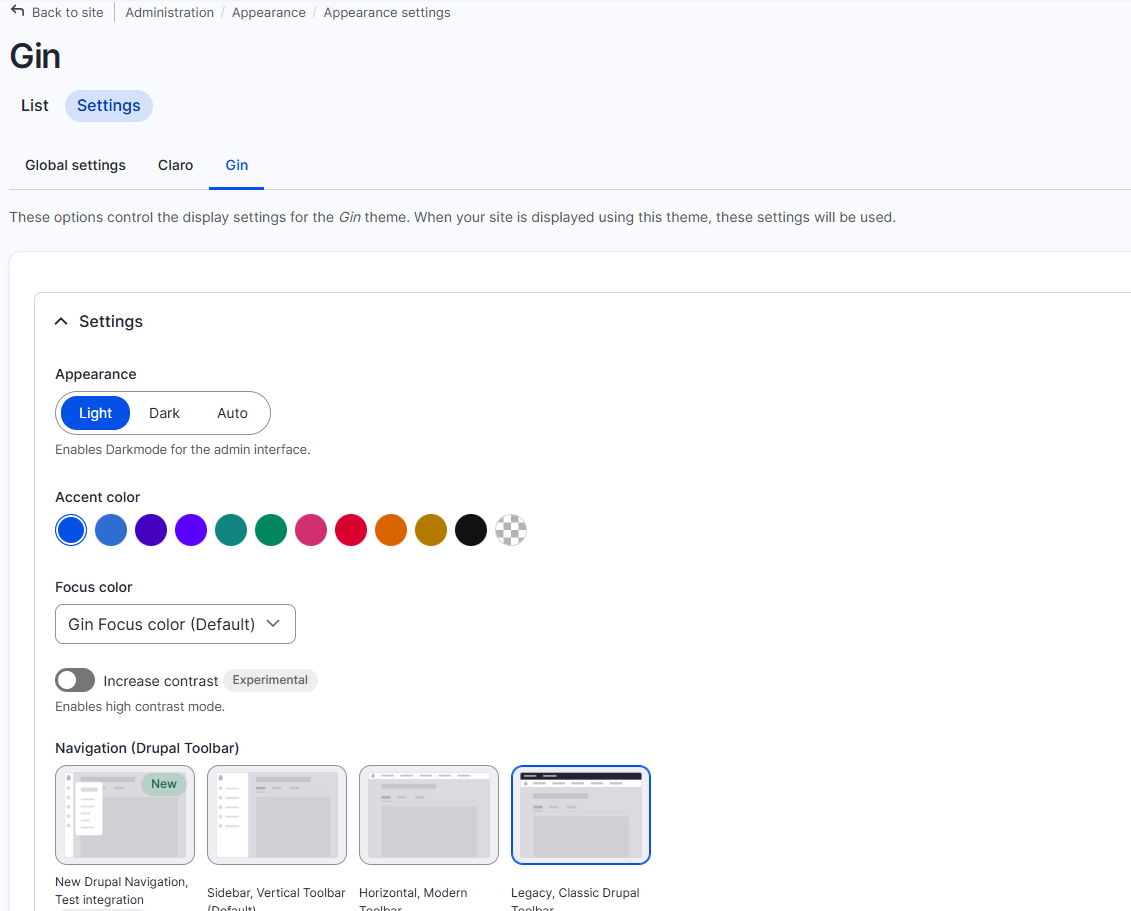This screenshot has height=911, width=1131.
Task: Click the Back to site arrow icon
Action: (17, 12)
